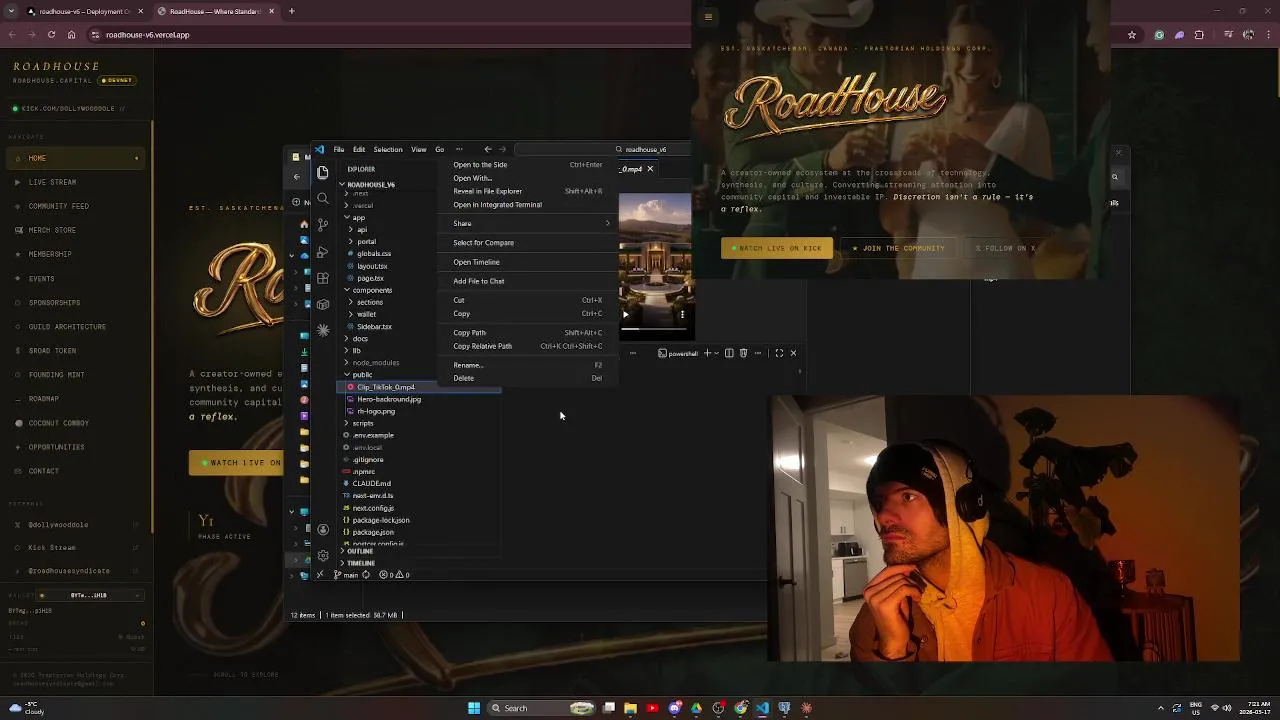This screenshot has height=720, width=1280.
Task: Open globals.css in the Explorer
Action: coord(374,254)
